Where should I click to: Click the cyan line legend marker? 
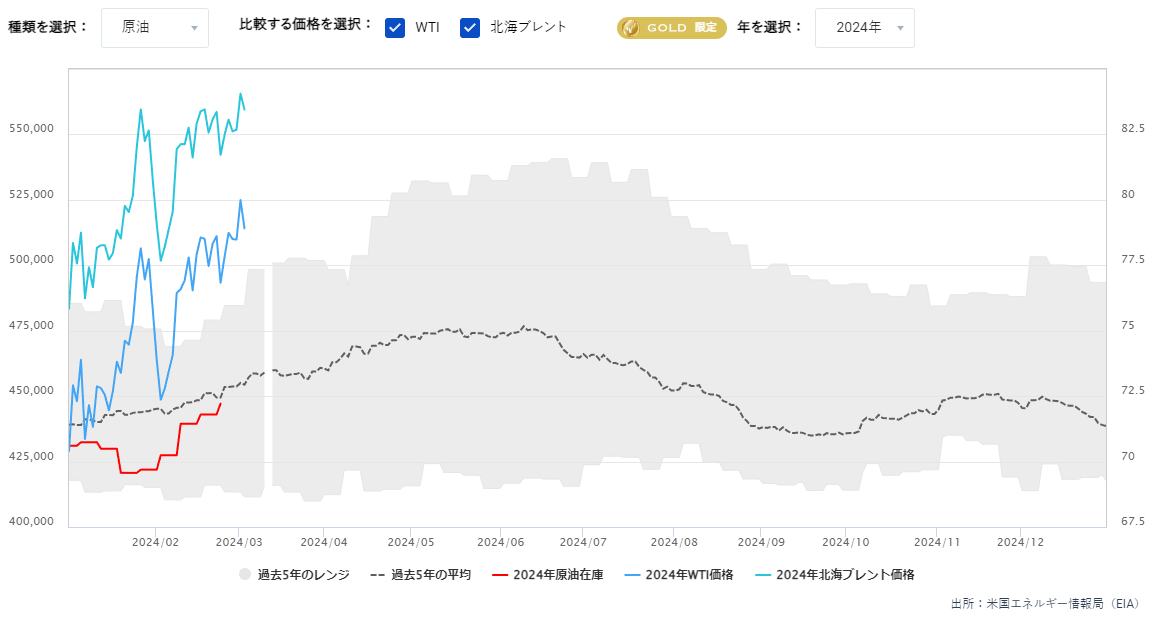[x=762, y=575]
